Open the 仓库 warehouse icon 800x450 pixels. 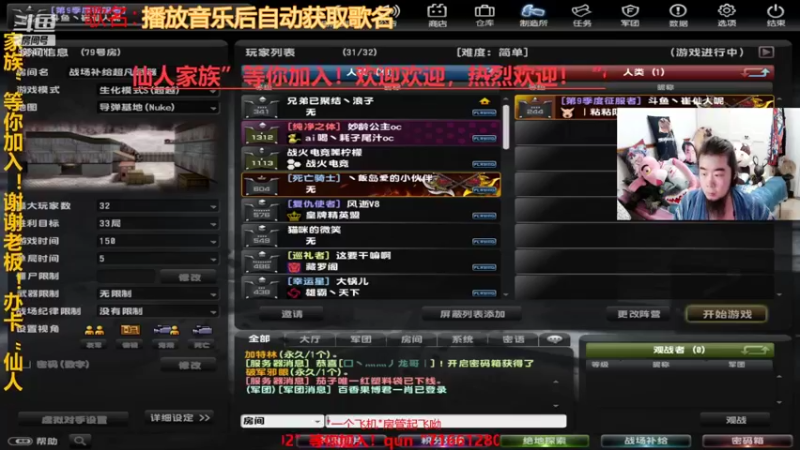[x=484, y=15]
